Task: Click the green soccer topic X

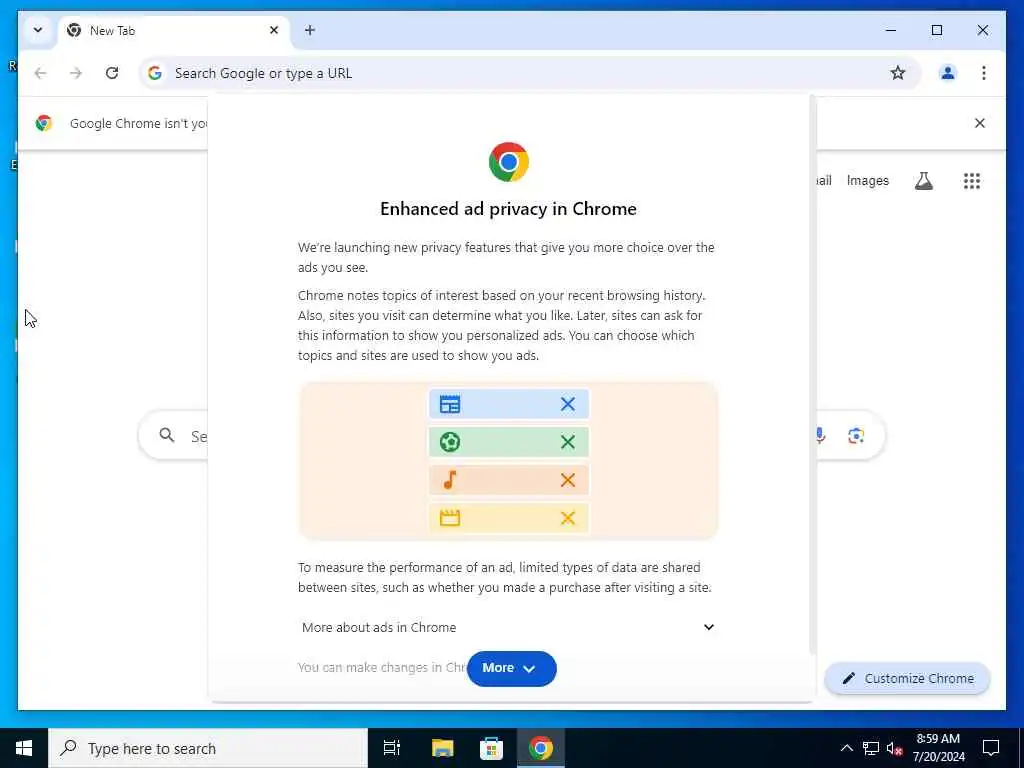Action: [568, 442]
